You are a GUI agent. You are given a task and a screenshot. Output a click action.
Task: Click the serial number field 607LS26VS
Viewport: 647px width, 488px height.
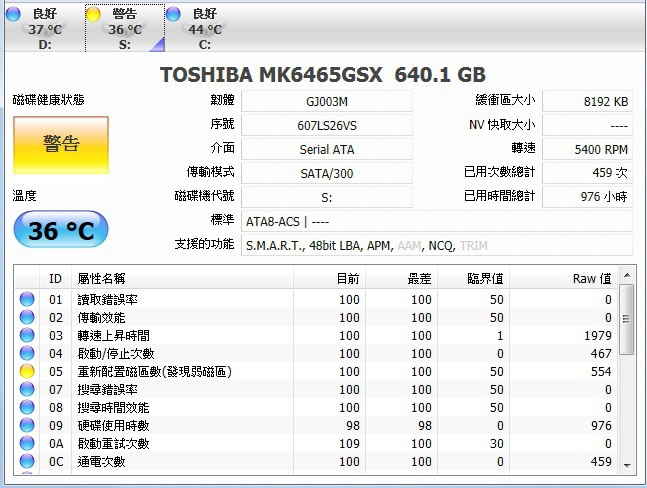pos(327,125)
